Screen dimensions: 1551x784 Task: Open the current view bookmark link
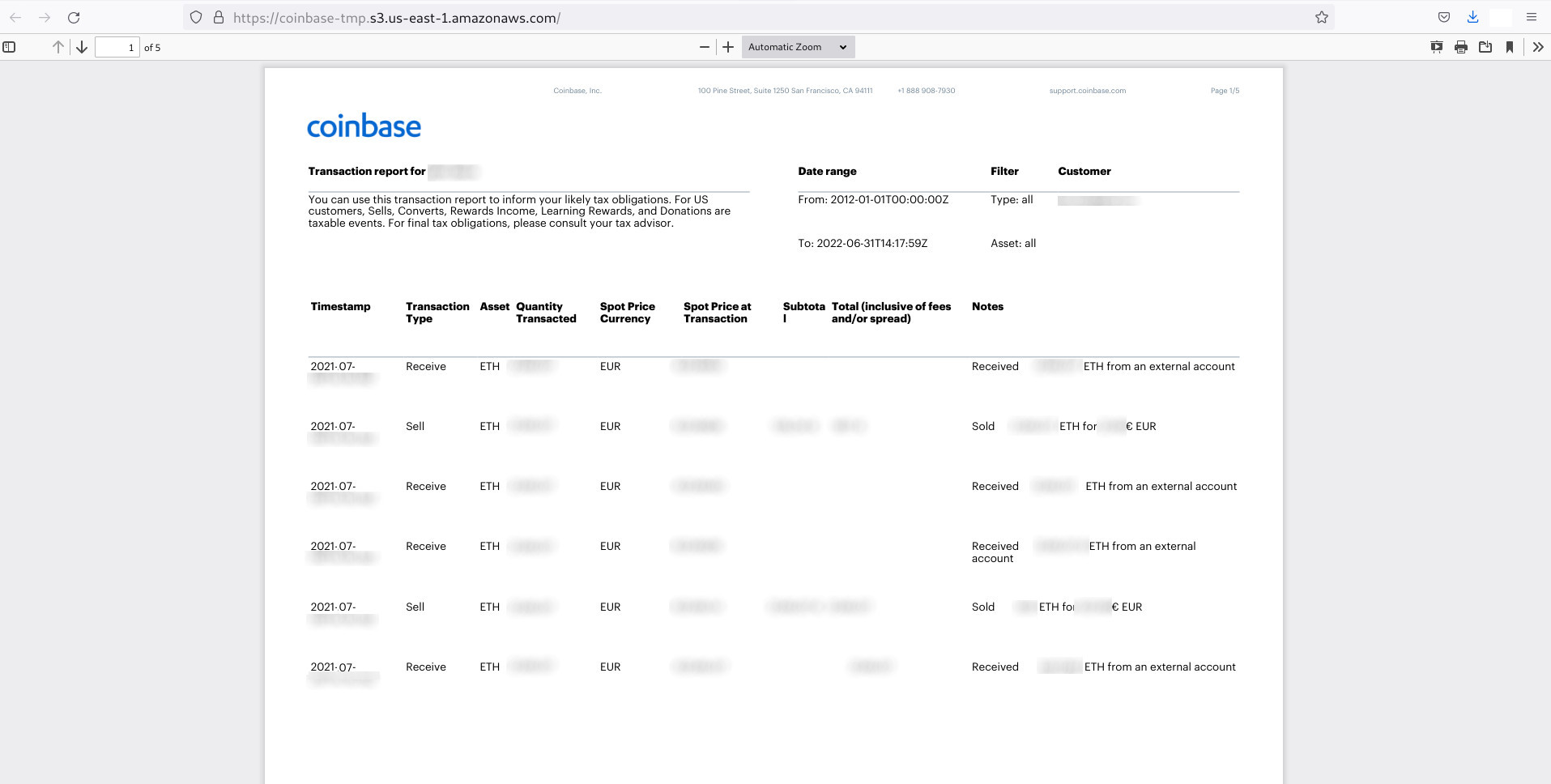(1510, 47)
